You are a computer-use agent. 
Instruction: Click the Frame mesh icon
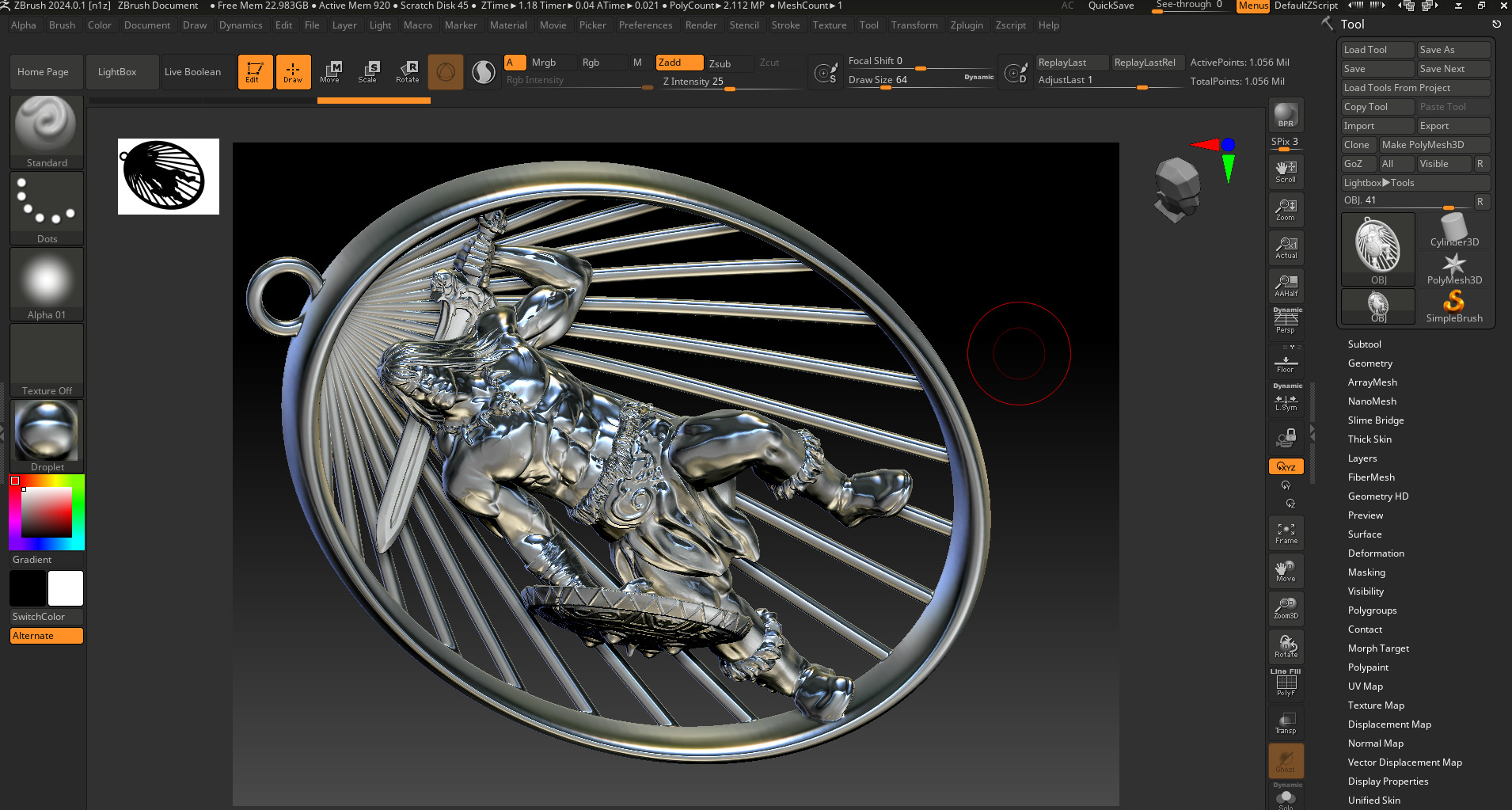1286,533
